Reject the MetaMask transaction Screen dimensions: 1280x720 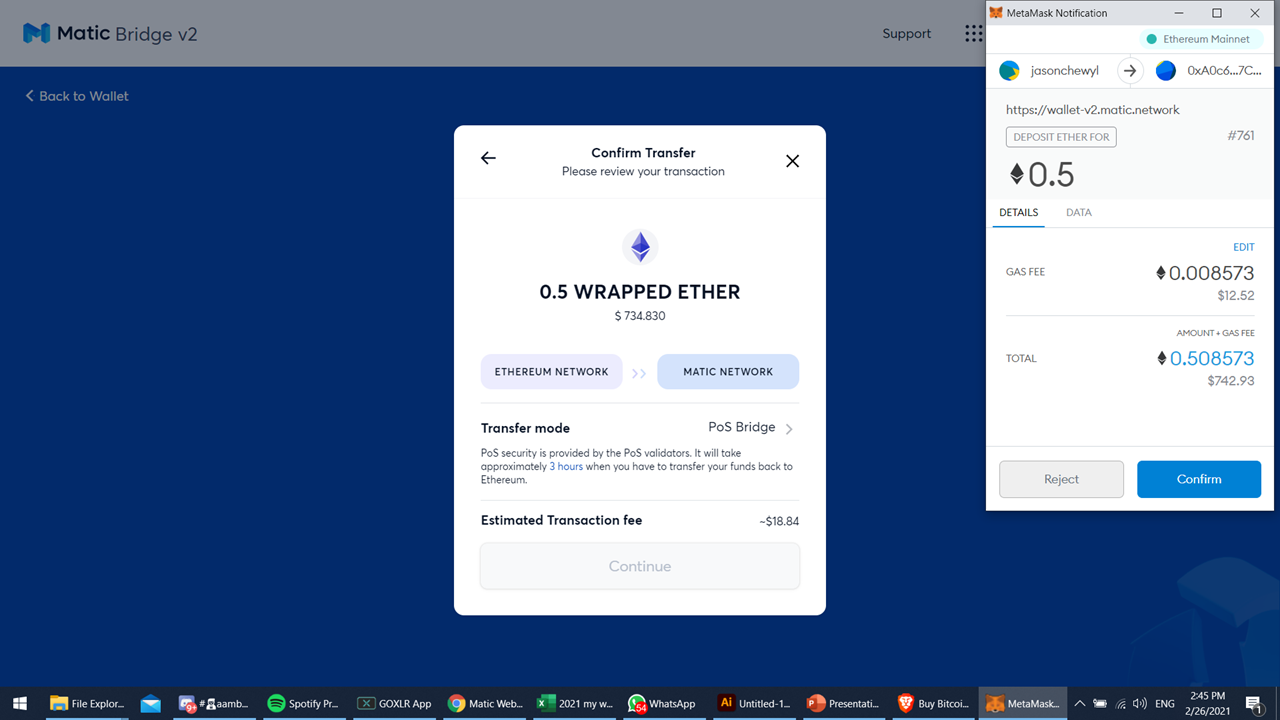(1061, 479)
